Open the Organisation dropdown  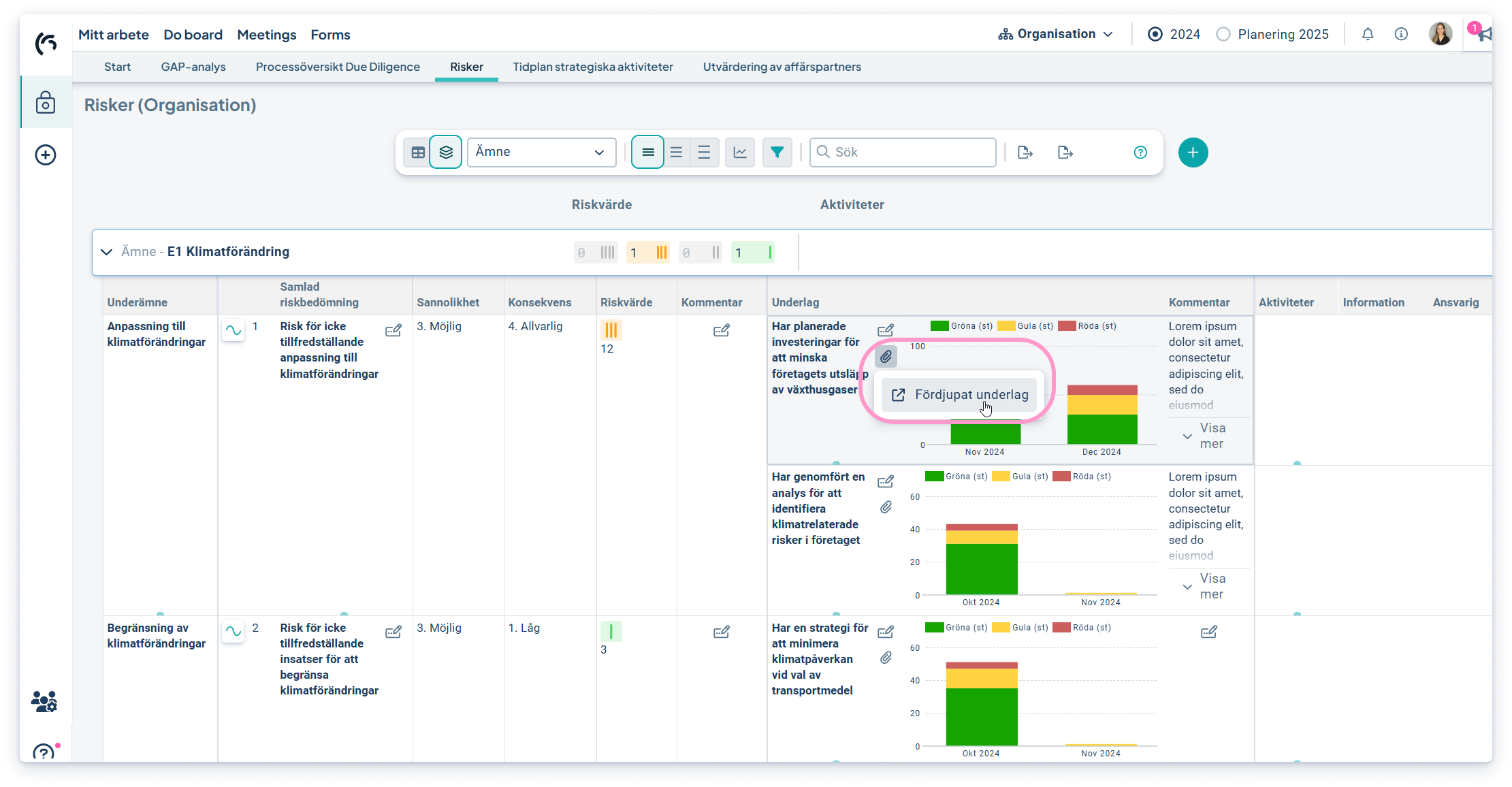pyautogui.click(x=1056, y=34)
